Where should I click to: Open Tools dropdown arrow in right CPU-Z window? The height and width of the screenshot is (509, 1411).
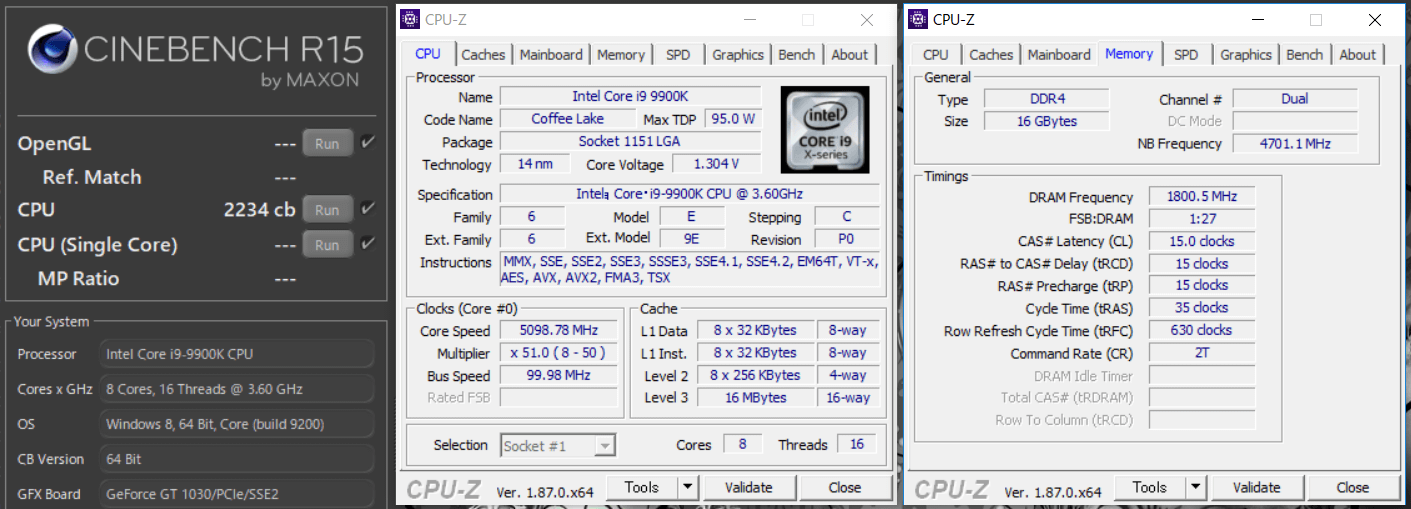tap(1195, 488)
